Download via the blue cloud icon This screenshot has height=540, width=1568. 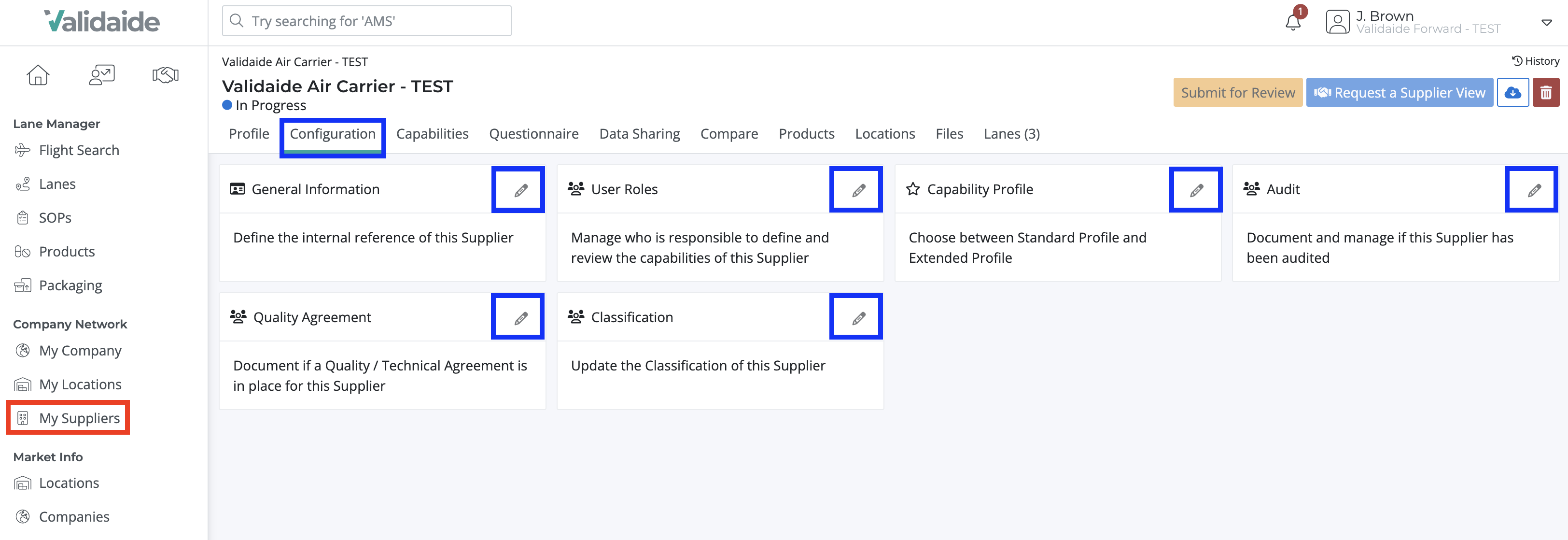coord(1512,93)
